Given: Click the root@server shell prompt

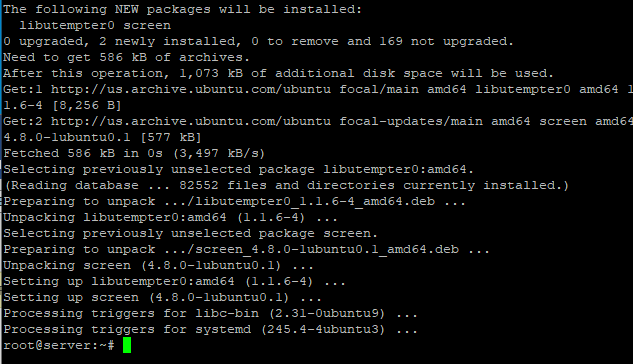Looking at the screenshot, I should [x=59, y=345].
